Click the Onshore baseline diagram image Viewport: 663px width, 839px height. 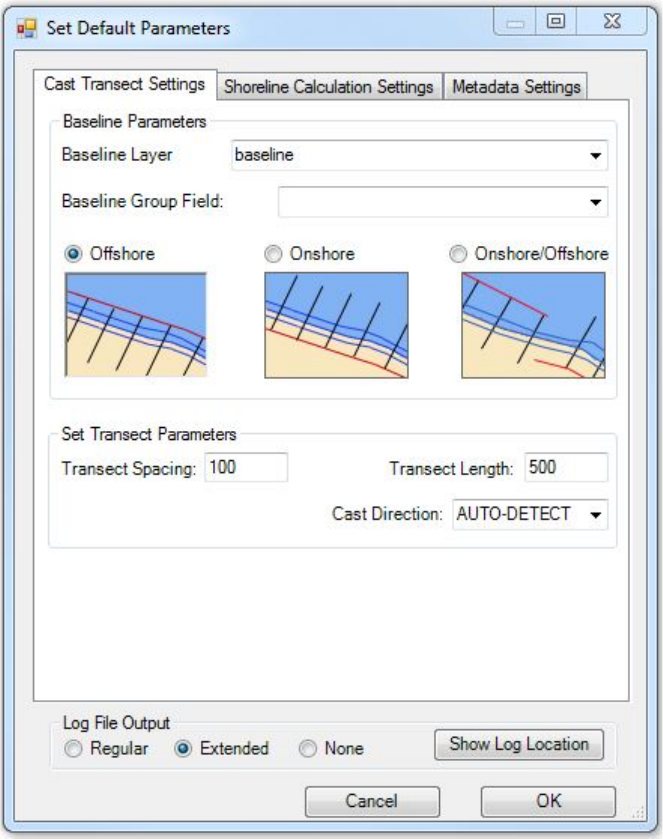[336, 325]
